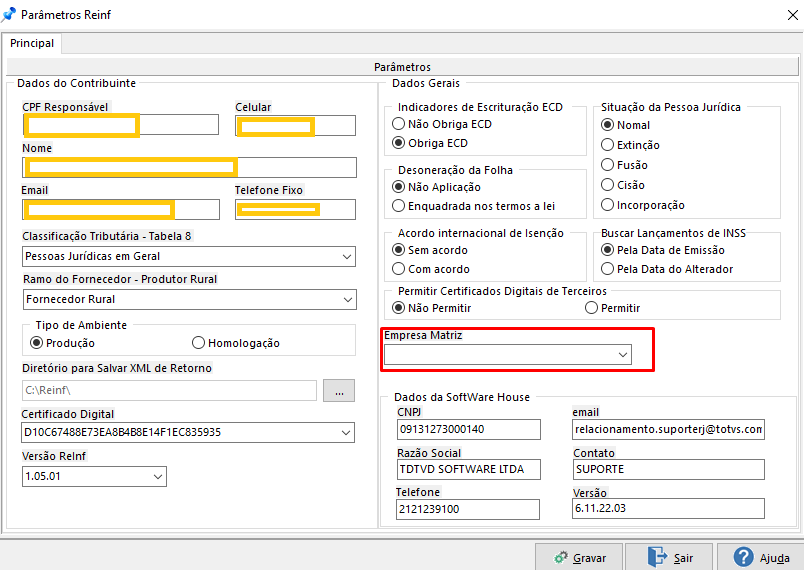
Task: Click Contato field showing SUPORTE
Action: 669,470
